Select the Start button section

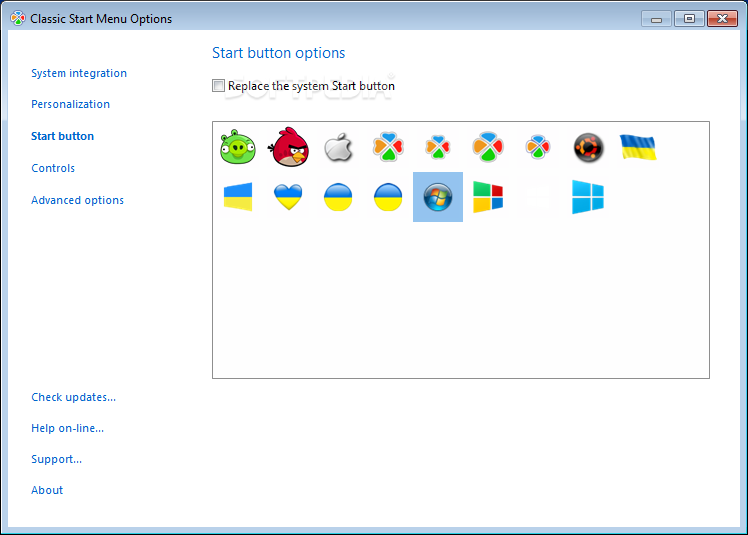point(62,136)
